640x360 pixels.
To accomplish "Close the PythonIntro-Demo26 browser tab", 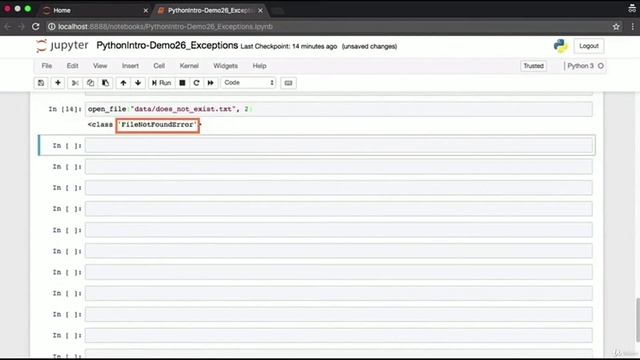I will [x=260, y=11].
